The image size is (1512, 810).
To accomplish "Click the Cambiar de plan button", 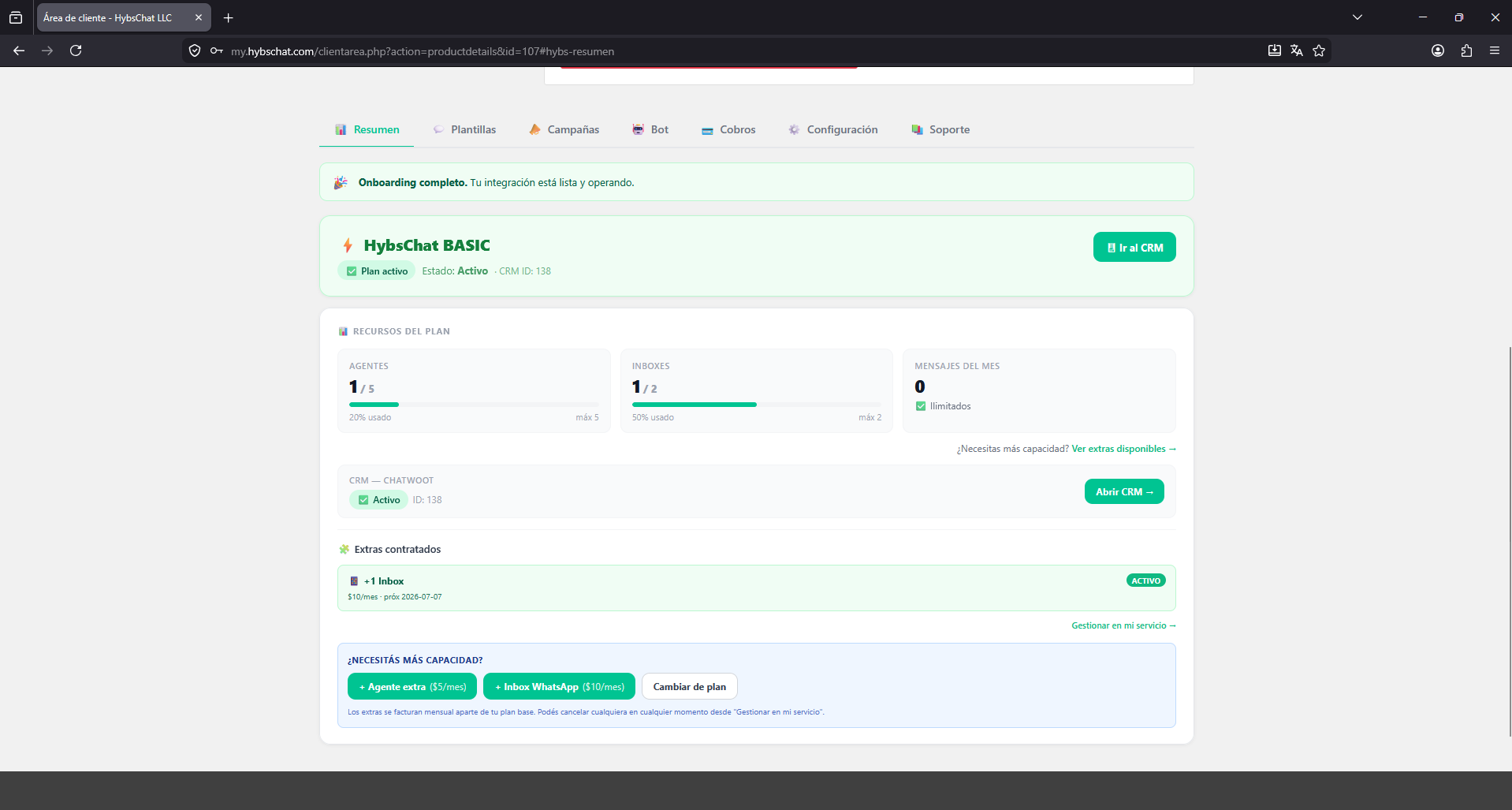I will tap(690, 687).
